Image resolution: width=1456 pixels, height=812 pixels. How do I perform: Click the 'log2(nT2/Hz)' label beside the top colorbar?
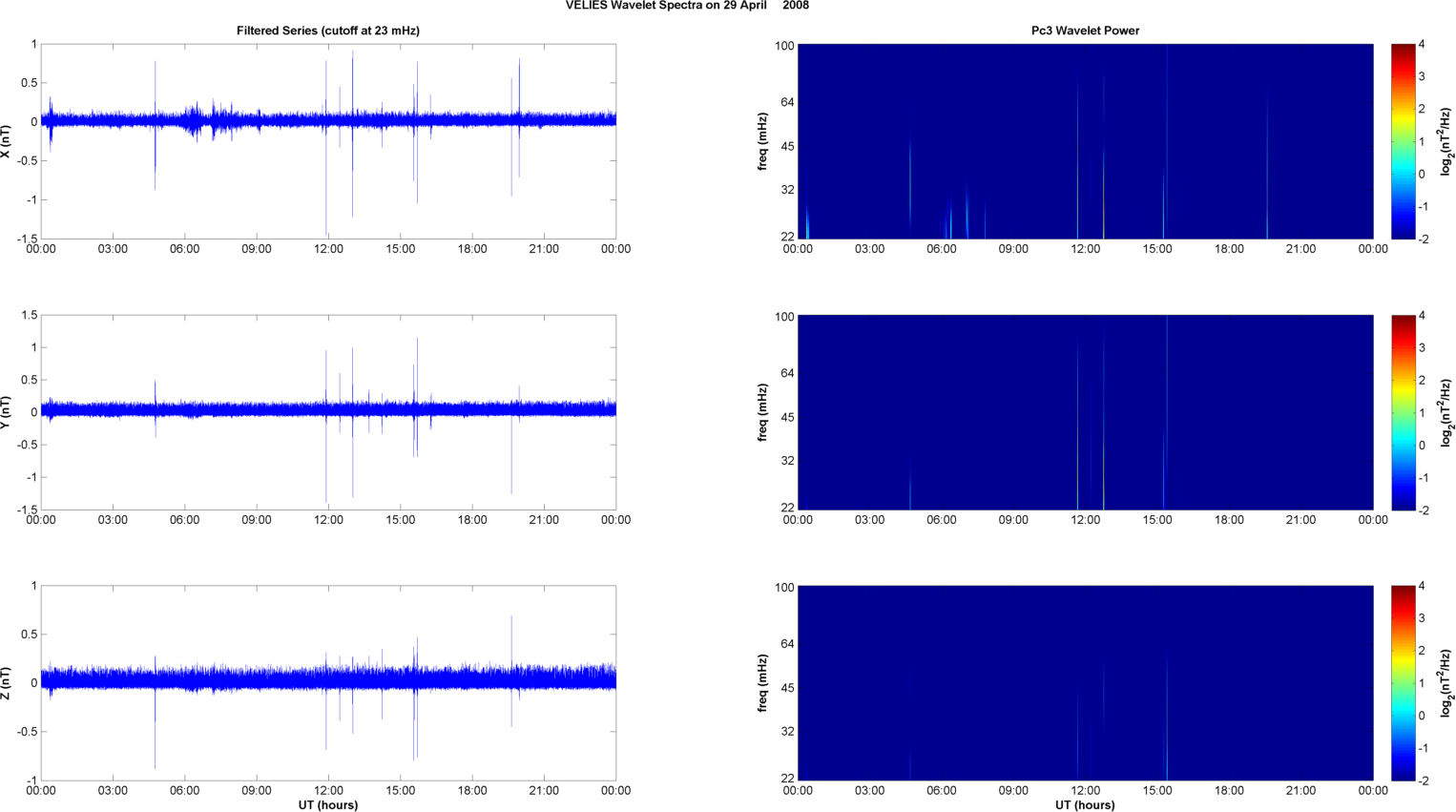click(1446, 141)
